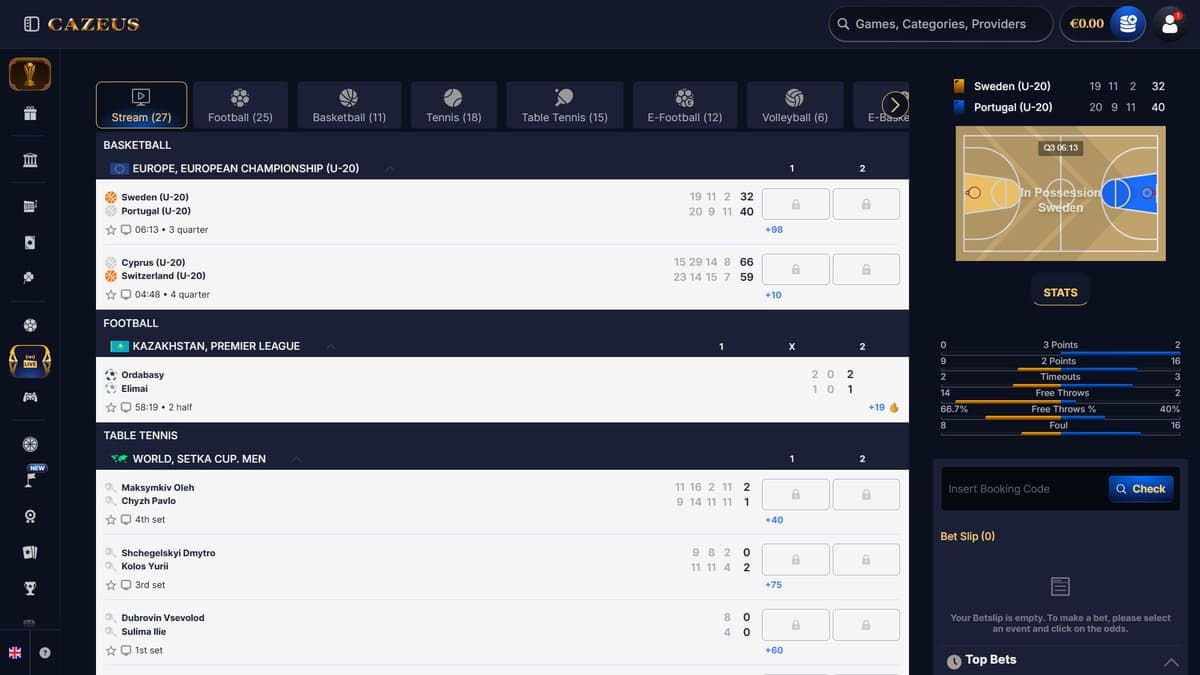Click the Check booking code button
Image resolution: width=1200 pixels, height=675 pixels.
(1140, 489)
